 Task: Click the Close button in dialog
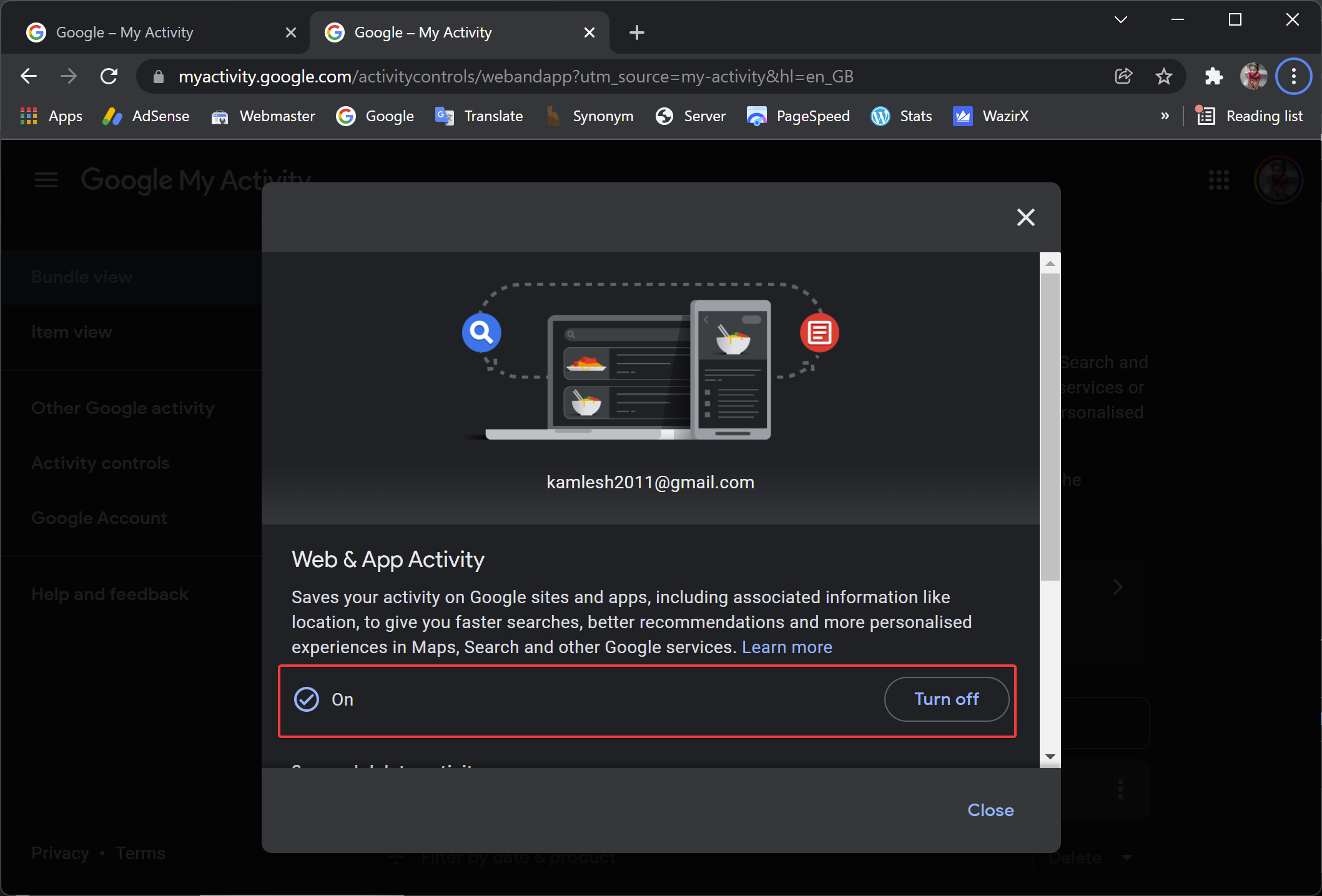tap(990, 810)
